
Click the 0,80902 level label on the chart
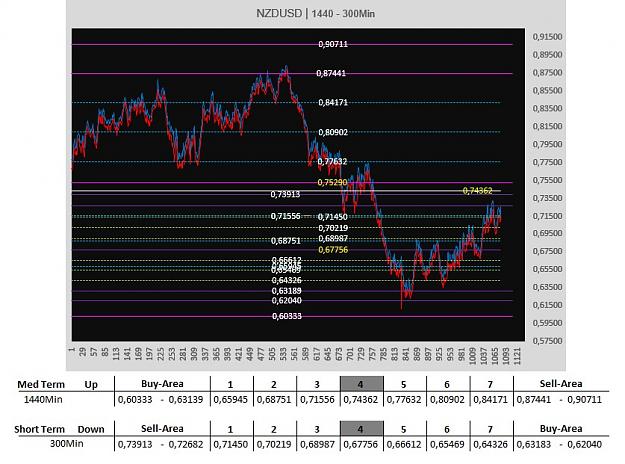(x=333, y=132)
